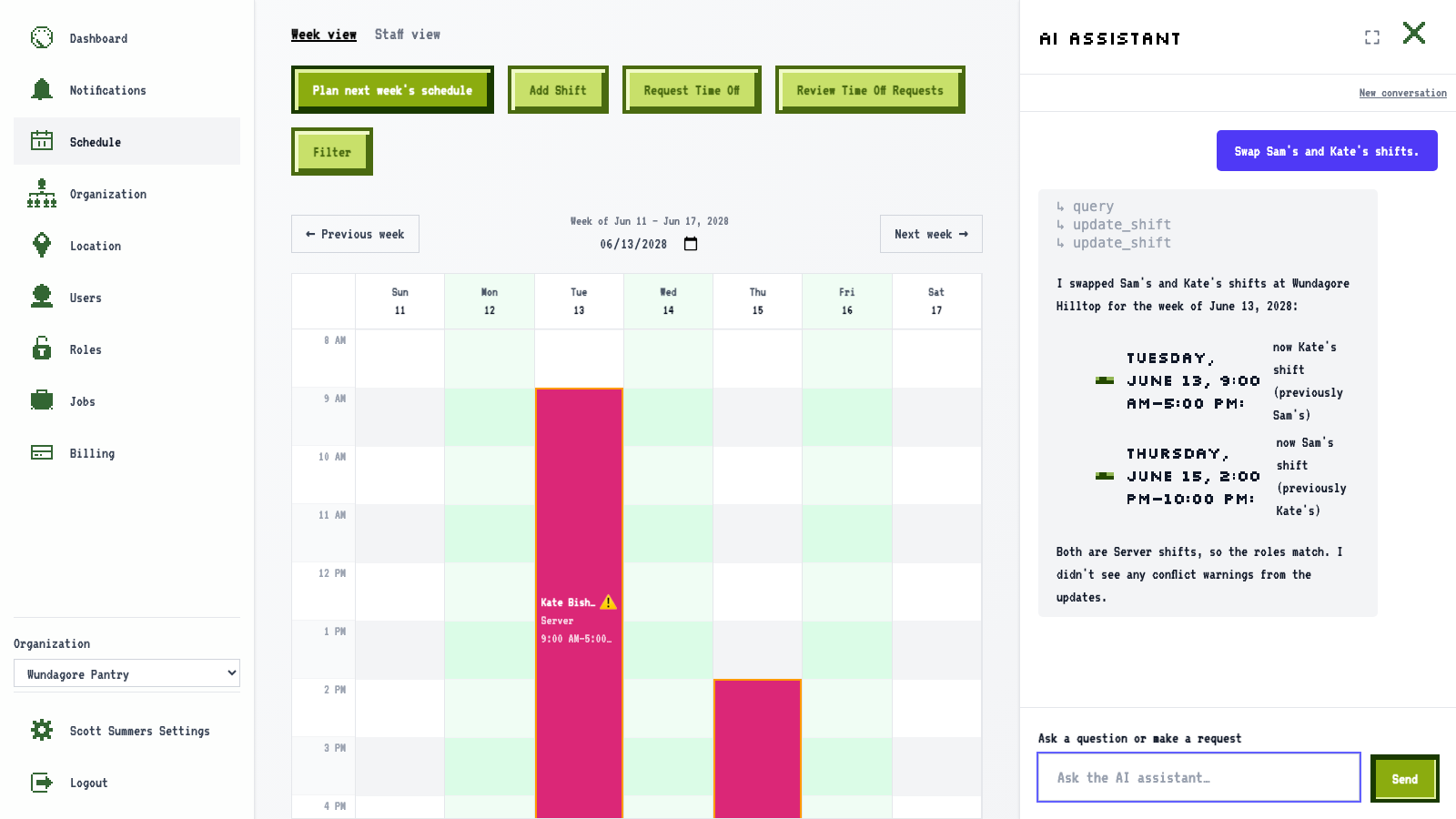Click the Roles lock icon
This screenshot has height=819, width=1456.
pos(42,349)
